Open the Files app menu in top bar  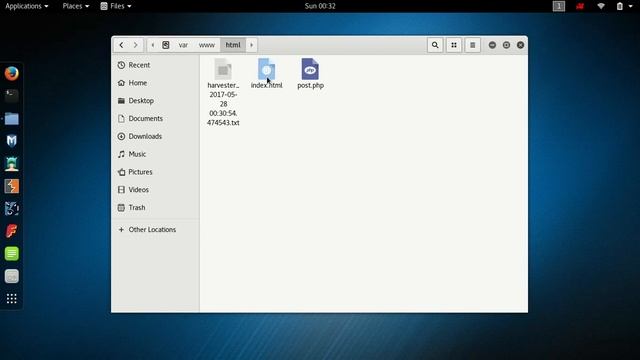[x=116, y=6]
